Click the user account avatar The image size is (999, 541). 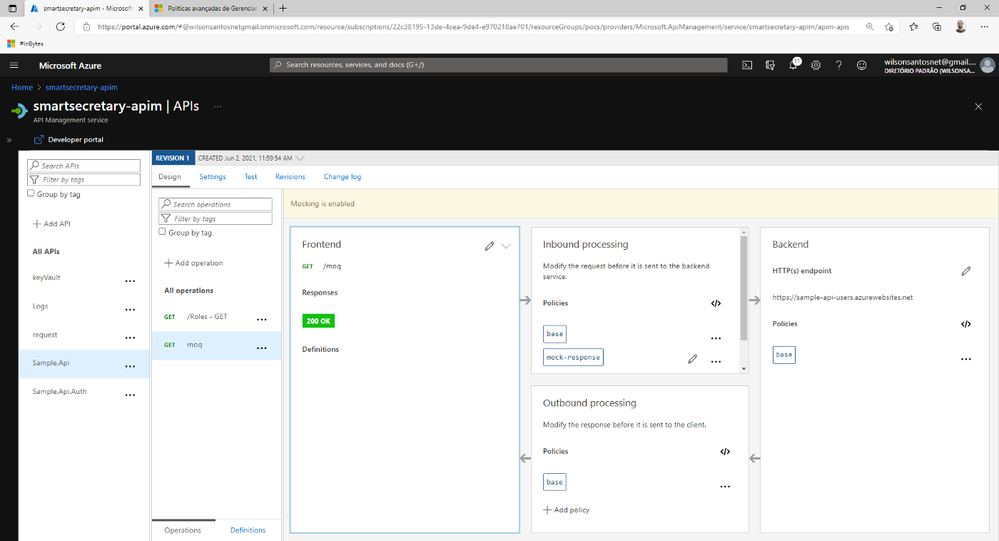coord(988,65)
